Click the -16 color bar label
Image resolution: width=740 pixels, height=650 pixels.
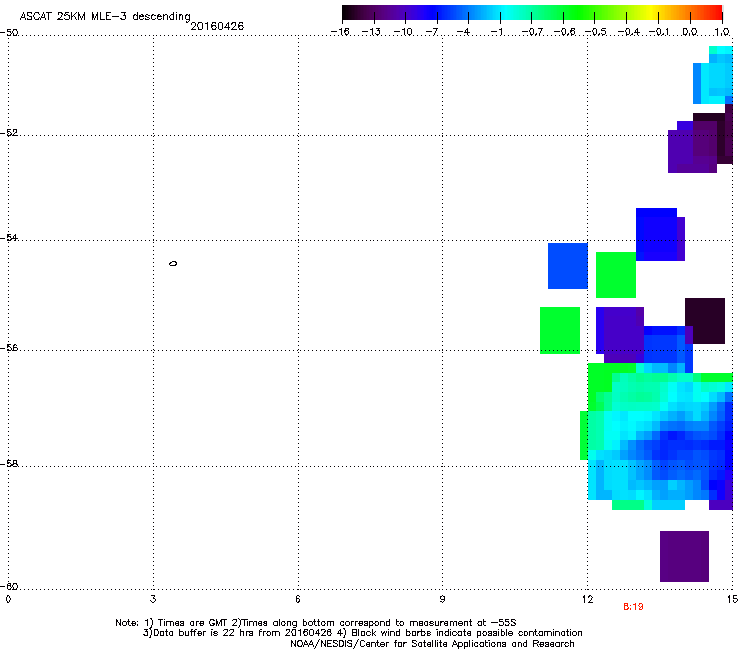coord(340,32)
